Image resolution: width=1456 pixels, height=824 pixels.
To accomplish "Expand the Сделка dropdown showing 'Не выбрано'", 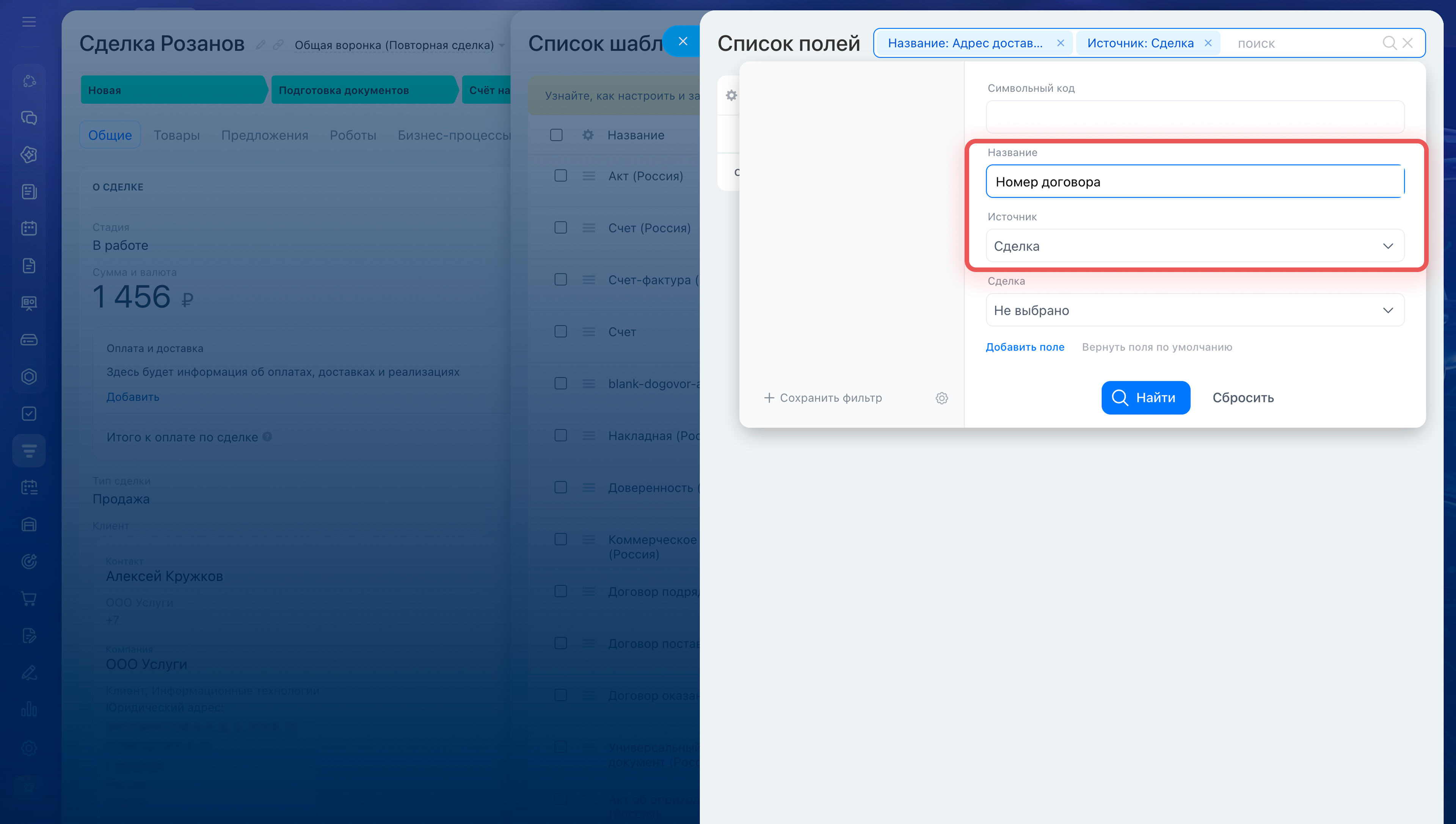I will (1195, 310).
